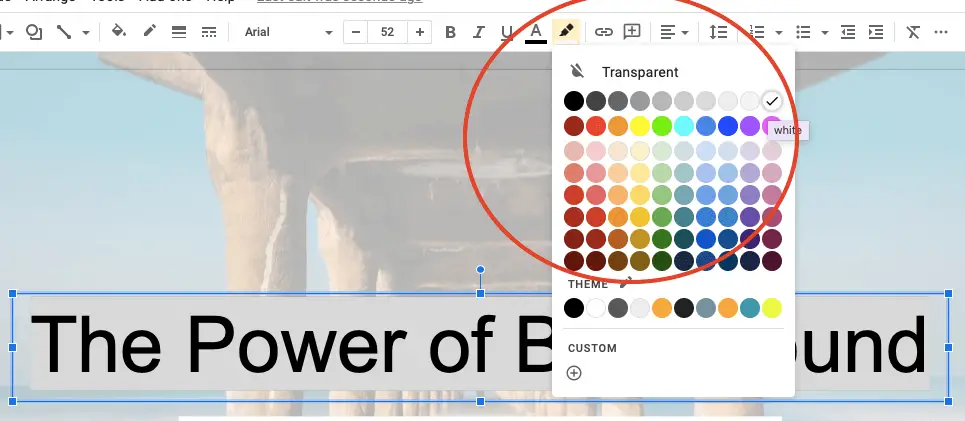Viewport: 965px width, 421px height.
Task: Open the More toolbar options ellipsis
Action: [940, 32]
